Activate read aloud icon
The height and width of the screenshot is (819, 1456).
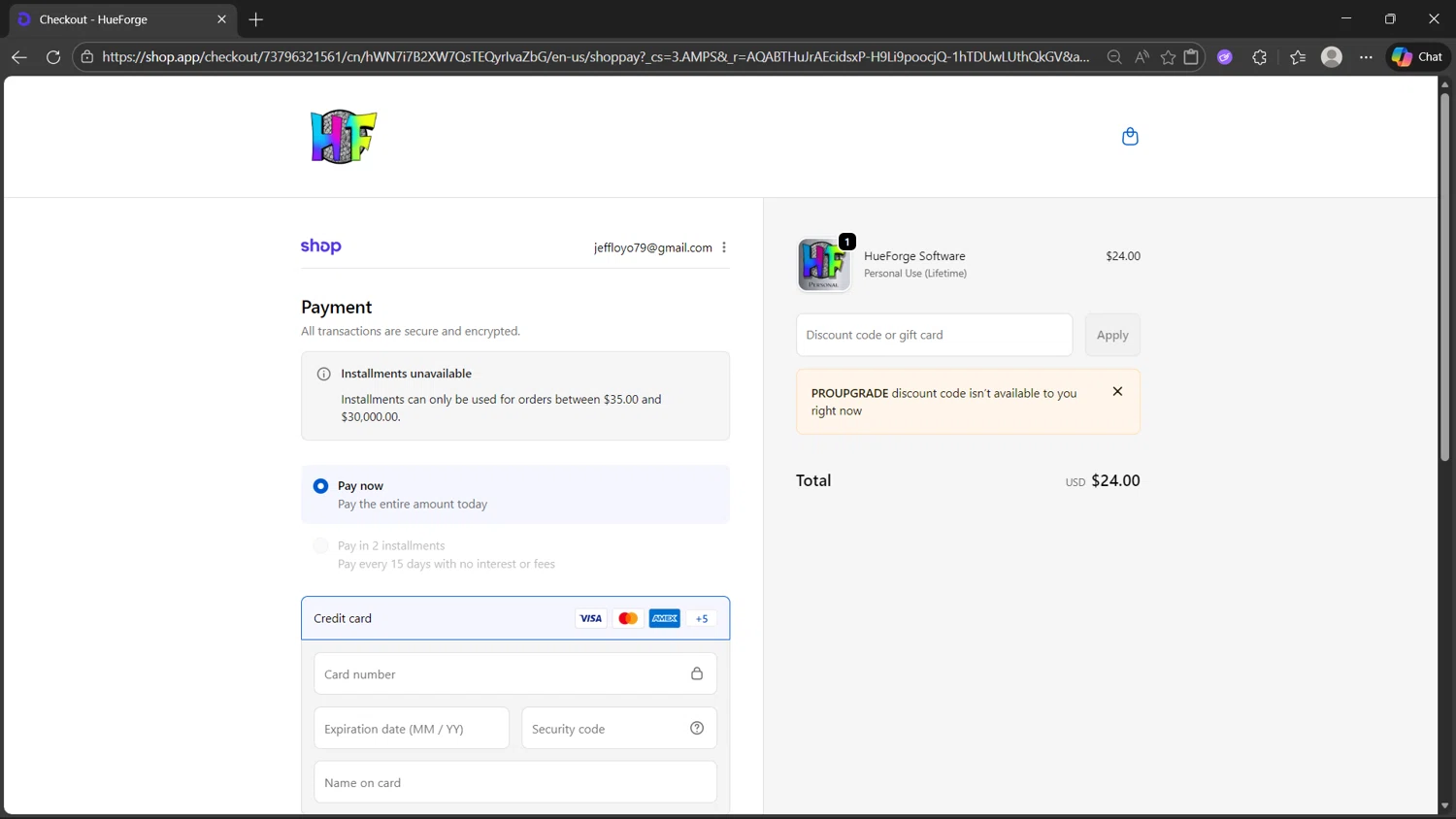coord(1142,57)
